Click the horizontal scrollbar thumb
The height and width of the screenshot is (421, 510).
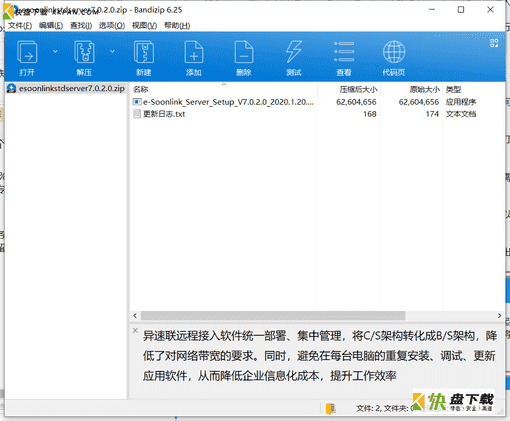click(x=273, y=315)
